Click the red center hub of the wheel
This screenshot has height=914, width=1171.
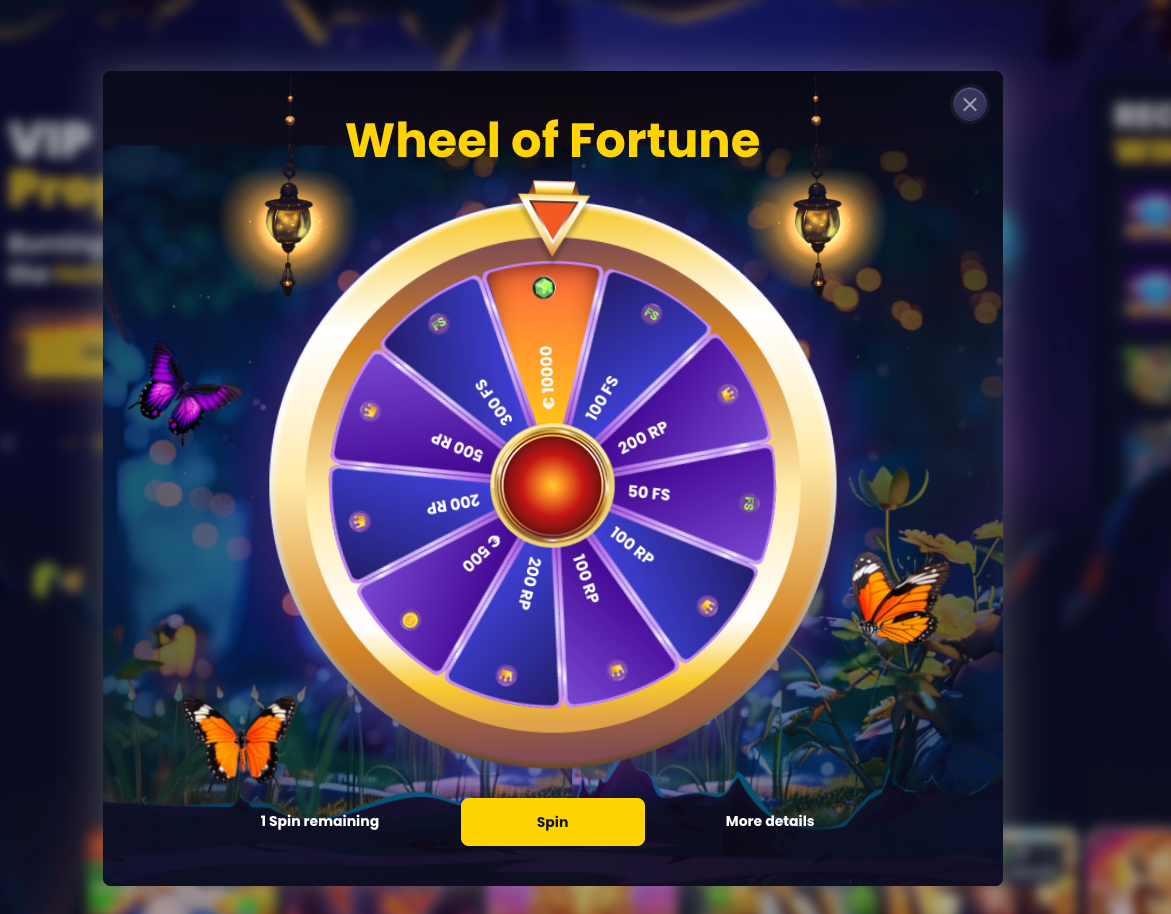pyautogui.click(x=553, y=485)
